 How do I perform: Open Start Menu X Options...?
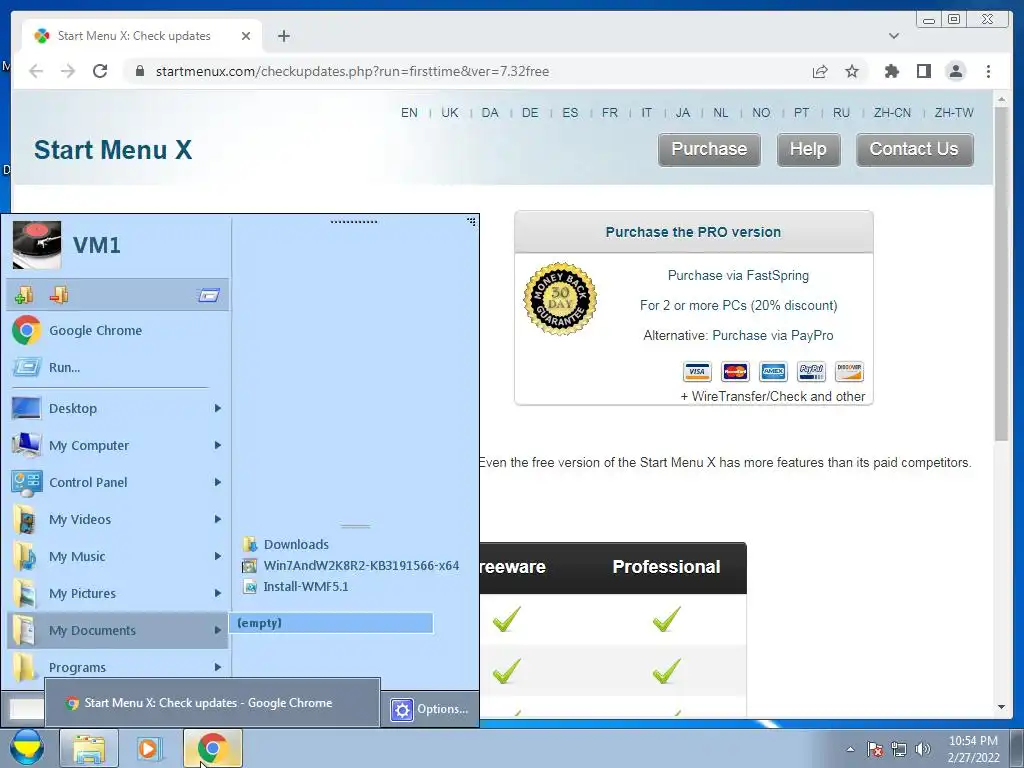[x=430, y=709]
